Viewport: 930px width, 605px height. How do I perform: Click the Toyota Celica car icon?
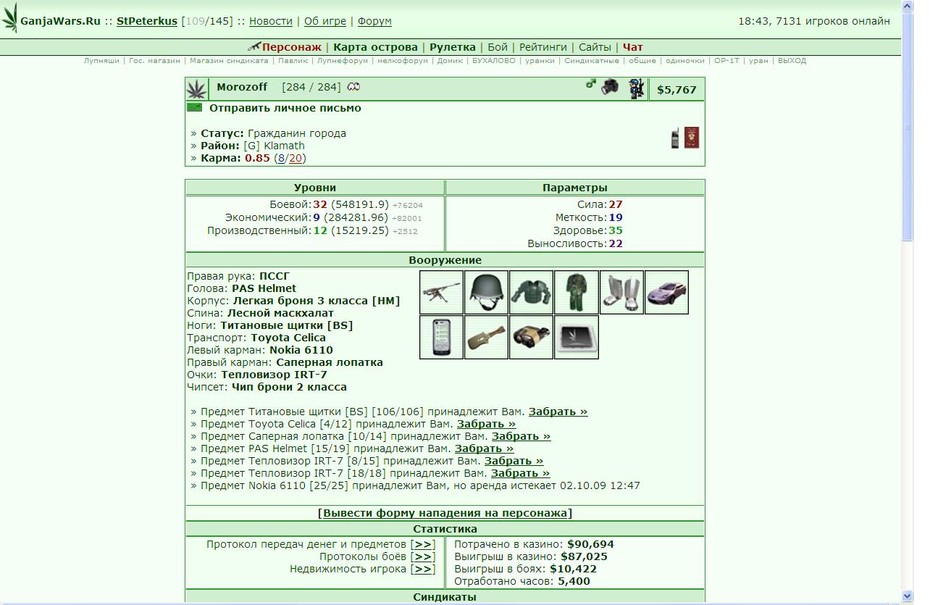667,292
